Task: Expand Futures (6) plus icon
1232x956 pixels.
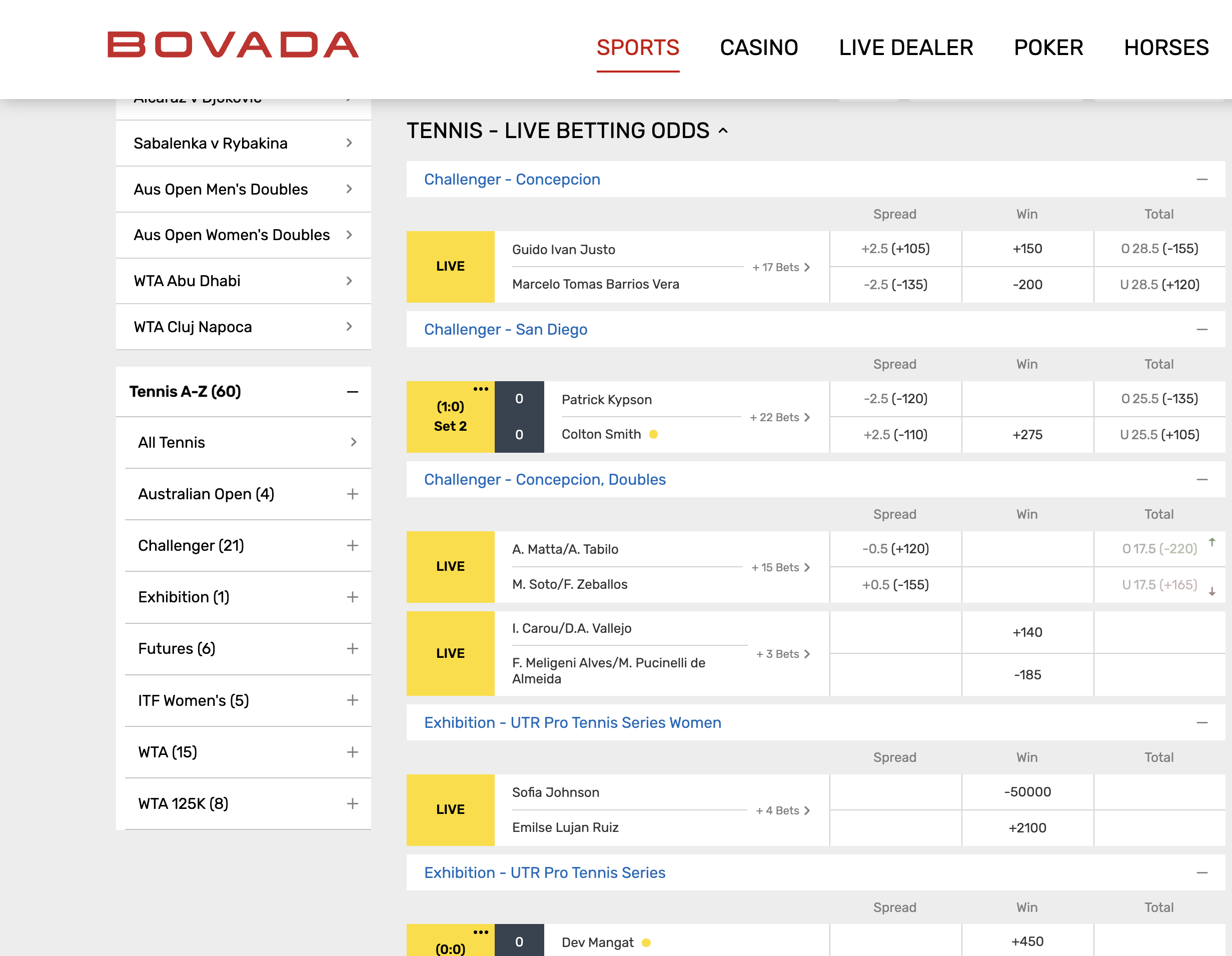Action: (353, 649)
